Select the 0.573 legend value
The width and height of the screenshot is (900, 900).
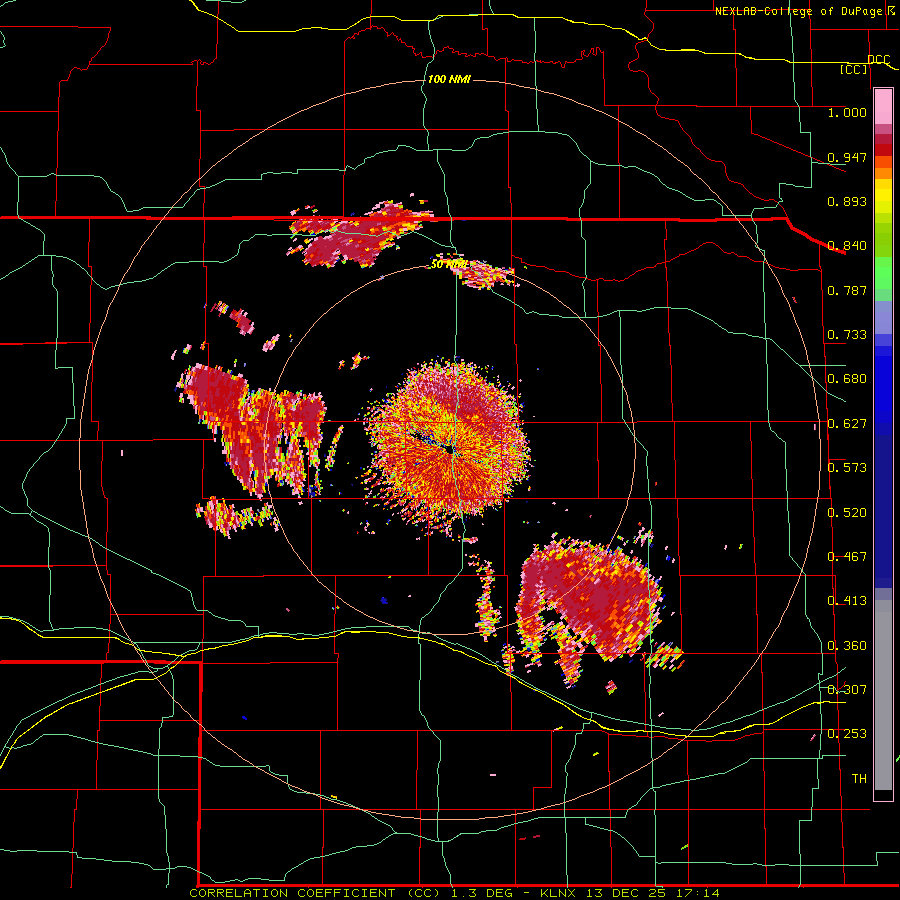[x=847, y=468]
